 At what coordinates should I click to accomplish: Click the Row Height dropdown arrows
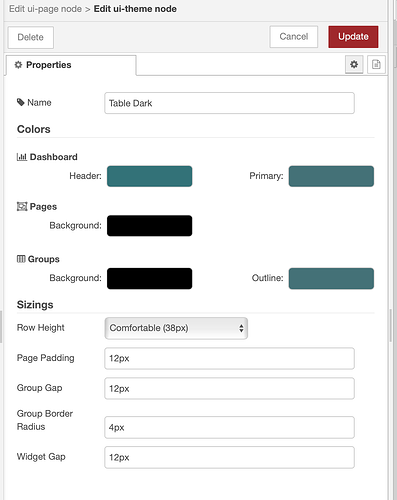coord(241,328)
